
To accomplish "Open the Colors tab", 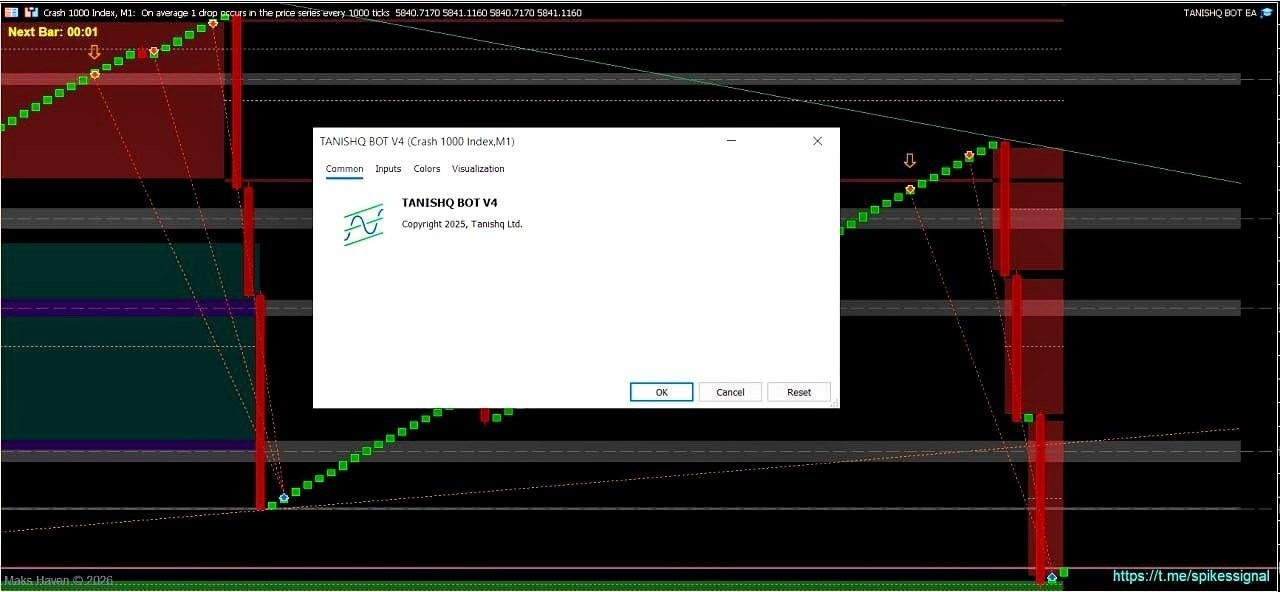I will [x=427, y=169].
